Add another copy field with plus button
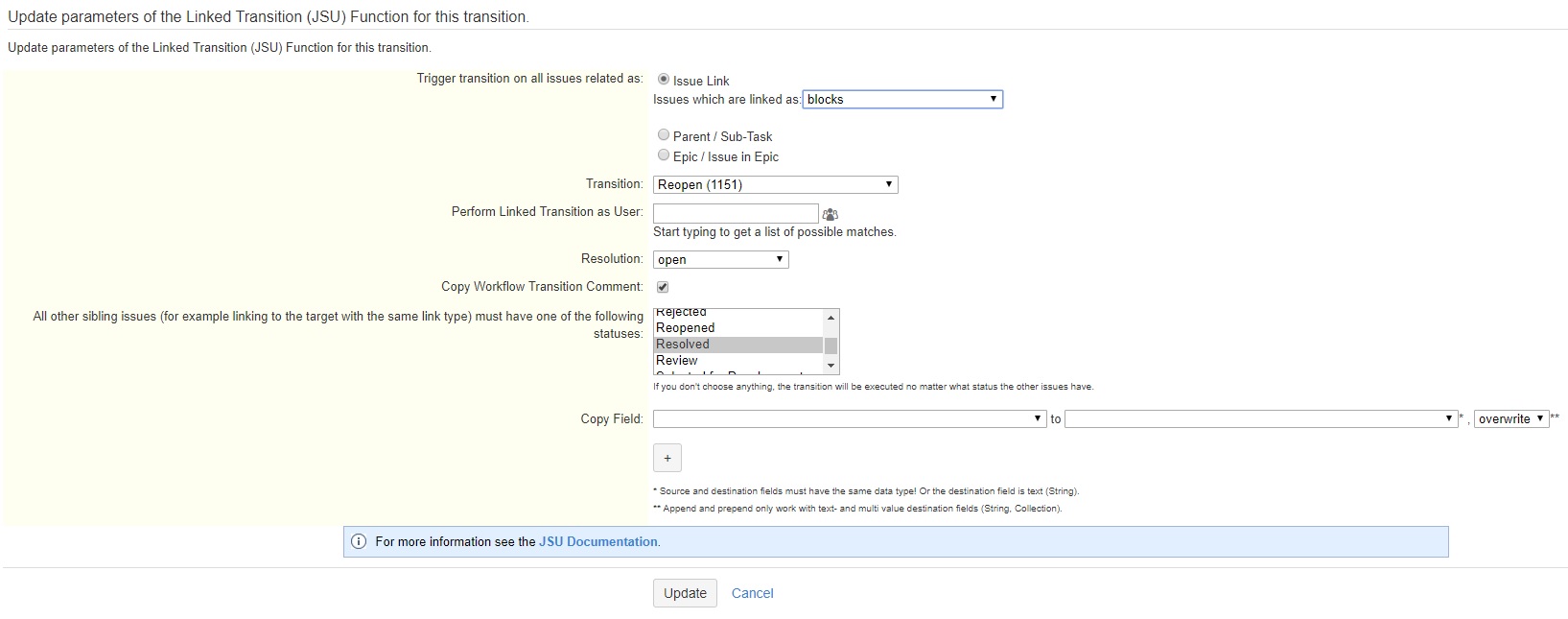1568x619 pixels. (x=667, y=458)
